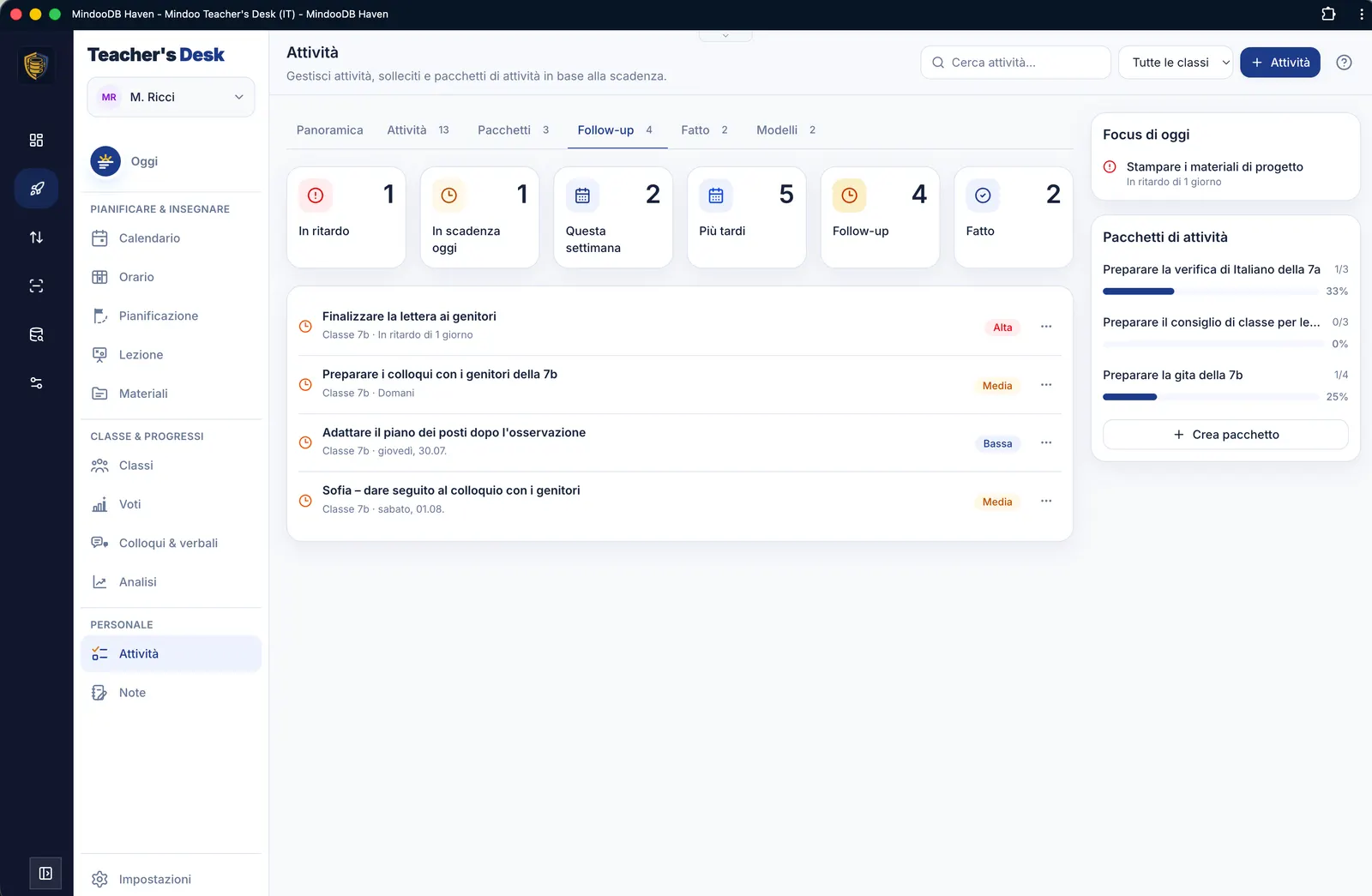The width and height of the screenshot is (1372, 896).
Task: Click the Bassa priority badge
Action: click(x=997, y=443)
